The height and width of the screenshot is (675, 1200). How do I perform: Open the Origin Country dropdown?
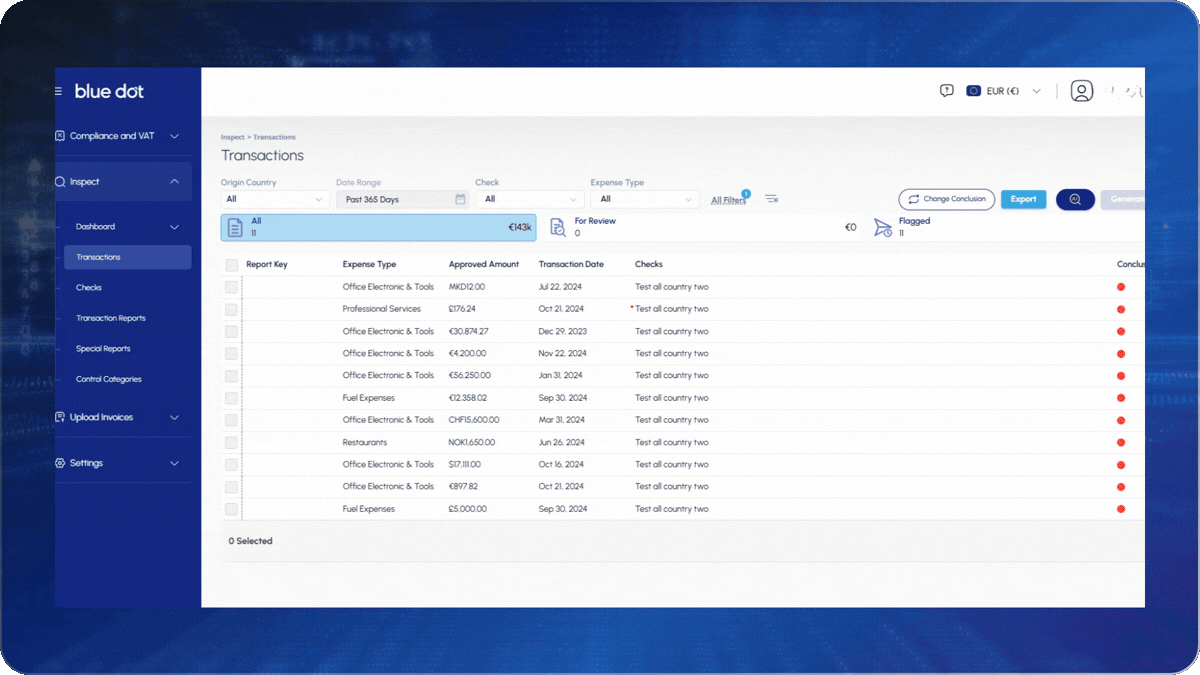(275, 199)
